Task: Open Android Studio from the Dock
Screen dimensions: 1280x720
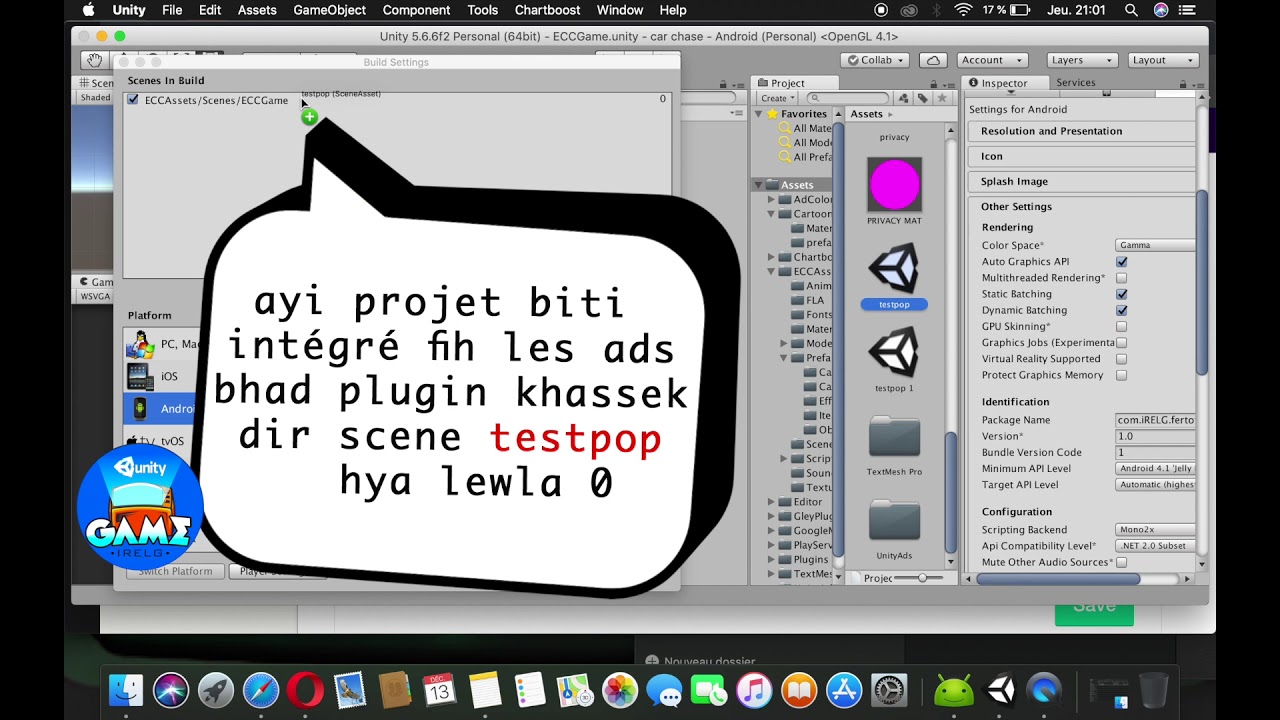Action: click(x=953, y=690)
